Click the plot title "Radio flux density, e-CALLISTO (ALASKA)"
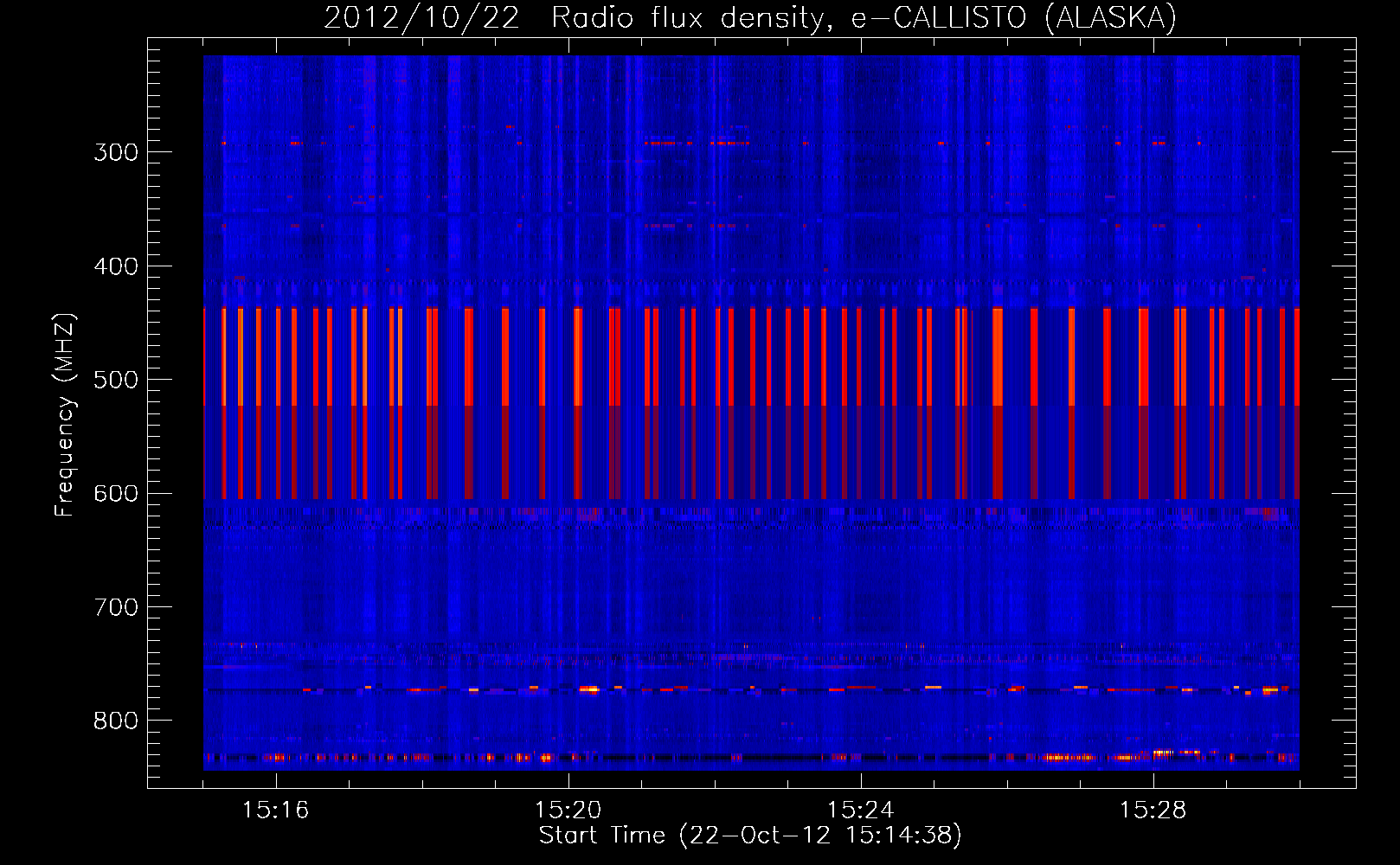 (x=864, y=18)
